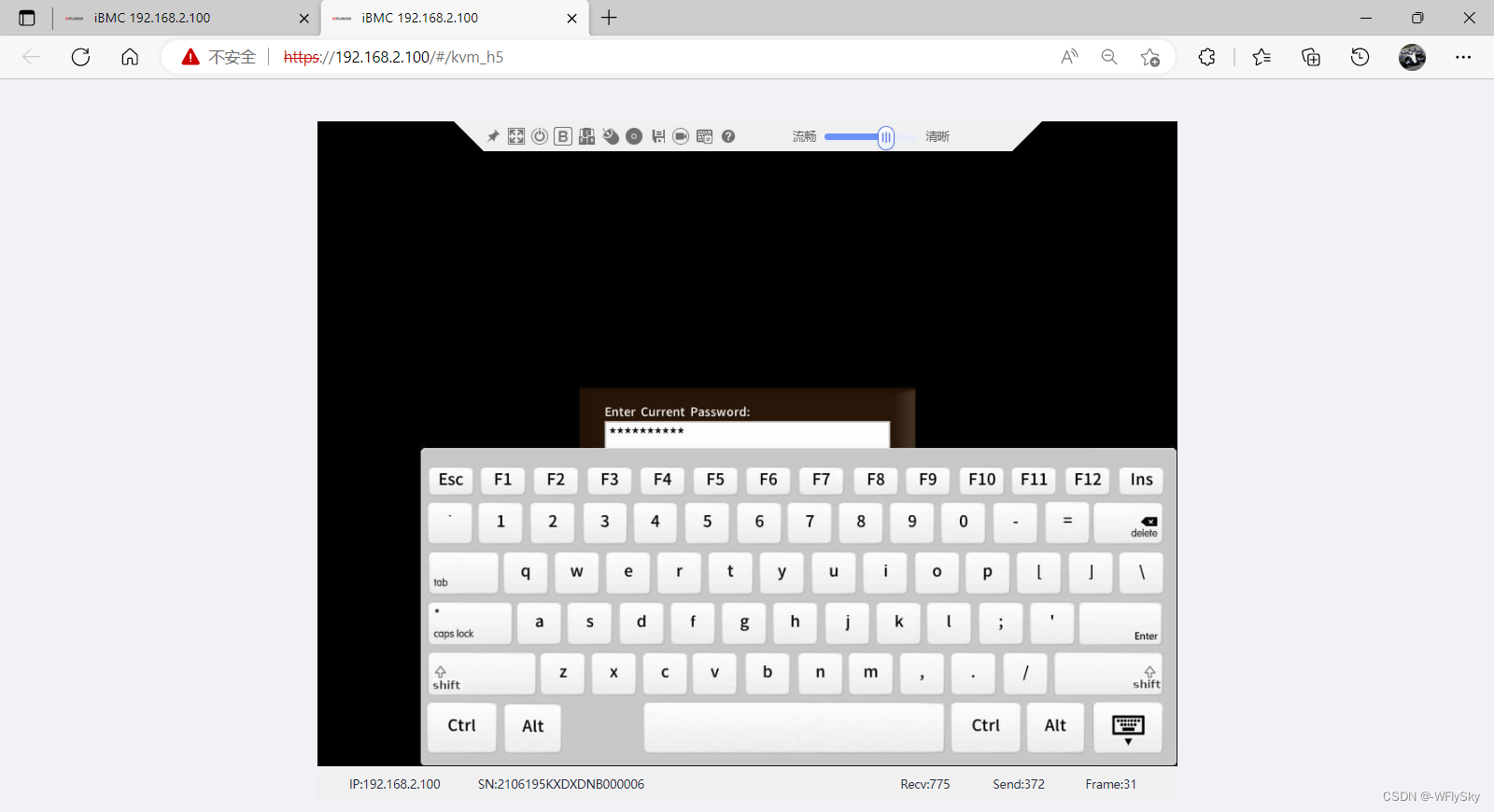Image resolution: width=1494 pixels, height=812 pixels.
Task: Refresh the page in browser toolbar
Action: pos(81,57)
